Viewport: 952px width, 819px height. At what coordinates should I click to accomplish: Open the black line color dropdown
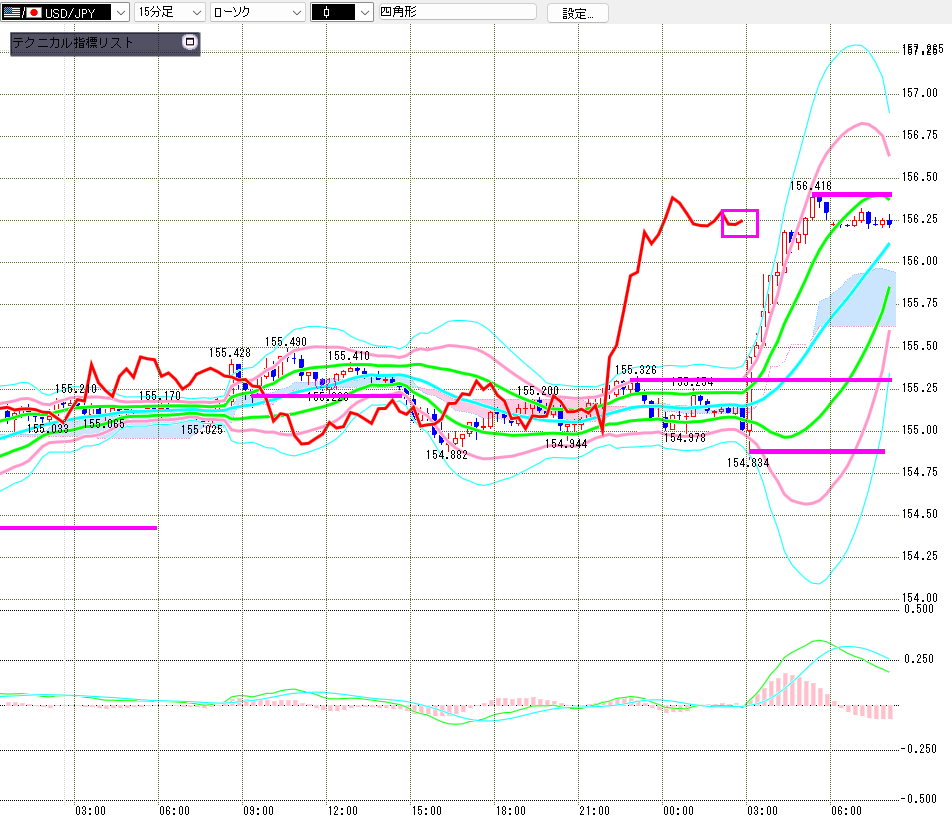tap(342, 12)
